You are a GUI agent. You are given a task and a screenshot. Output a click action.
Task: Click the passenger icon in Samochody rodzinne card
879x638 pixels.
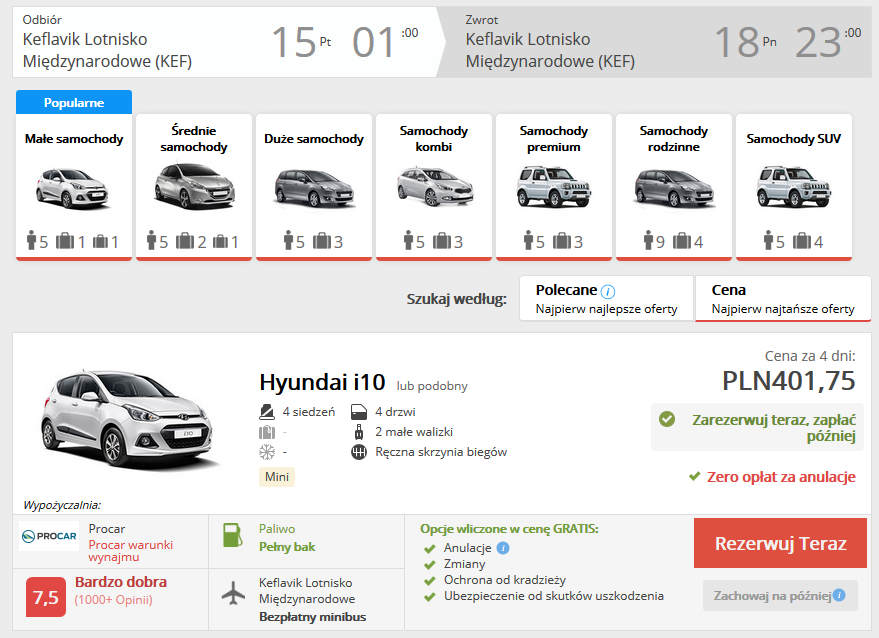(x=649, y=240)
